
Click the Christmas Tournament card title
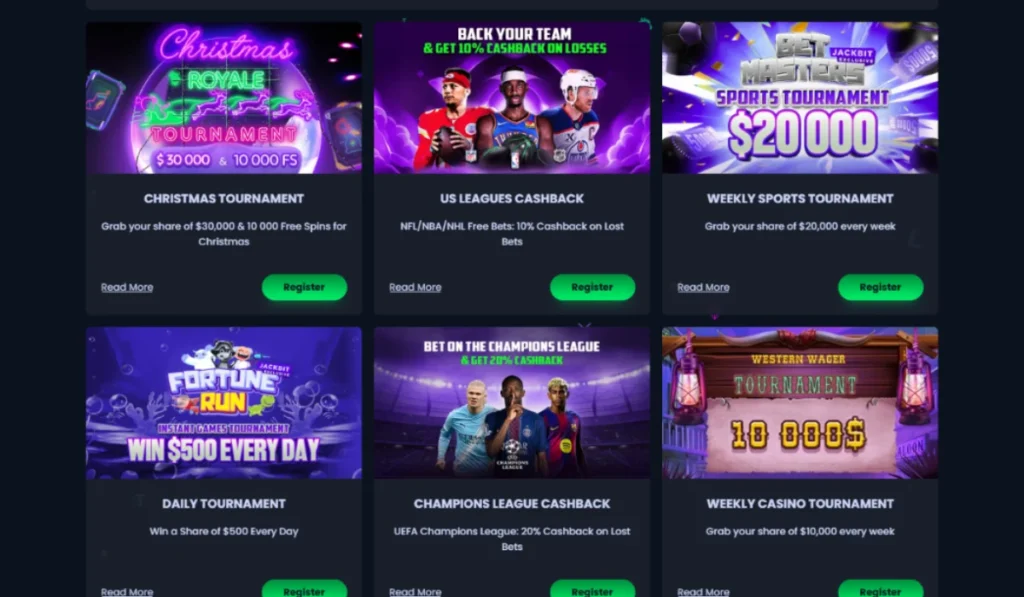point(224,199)
